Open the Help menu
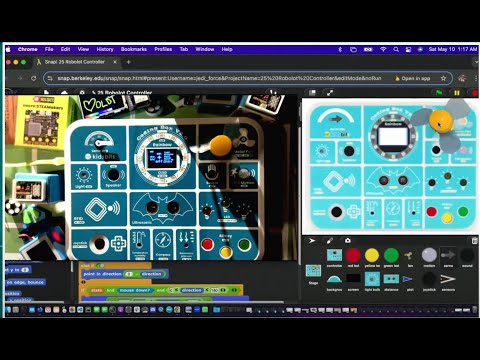The width and height of the screenshot is (480, 360). (227, 49)
